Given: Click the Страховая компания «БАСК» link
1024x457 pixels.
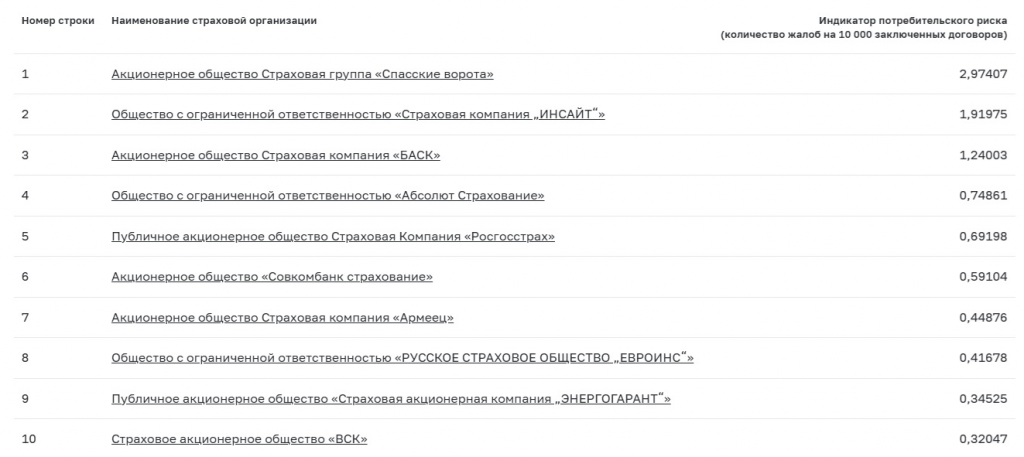Looking at the screenshot, I should 276,155.
